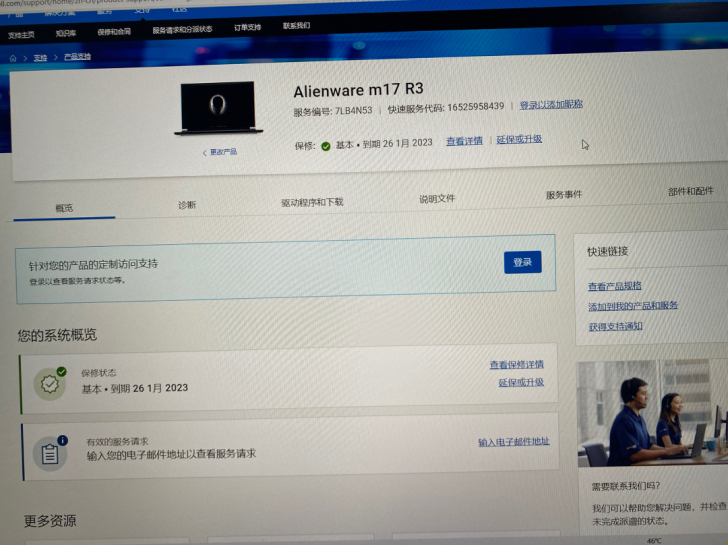Click the 产品支持 breadcrumb link
This screenshot has width=728, height=545.
pos(78,57)
